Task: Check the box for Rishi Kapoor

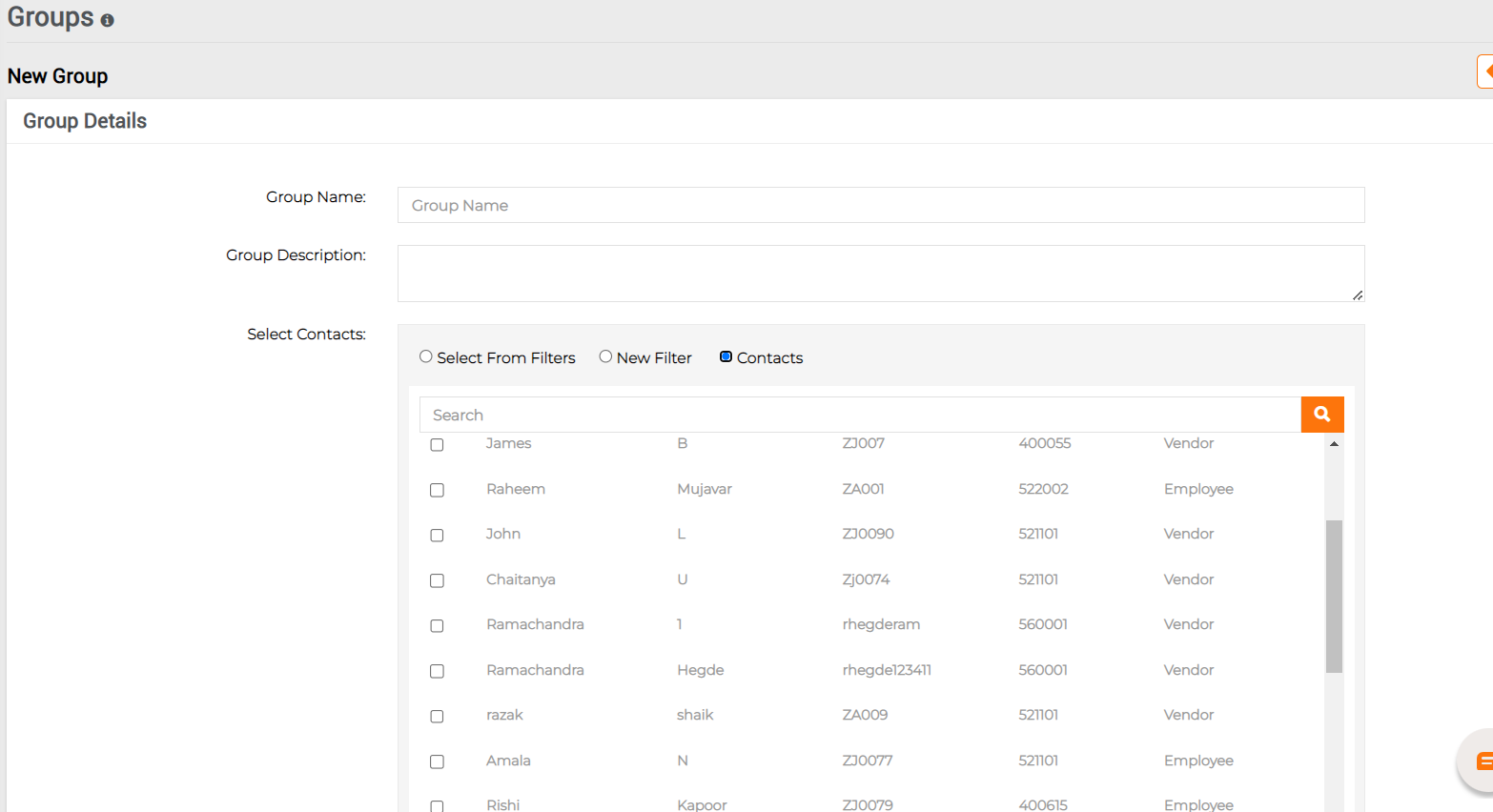Action: click(x=437, y=806)
